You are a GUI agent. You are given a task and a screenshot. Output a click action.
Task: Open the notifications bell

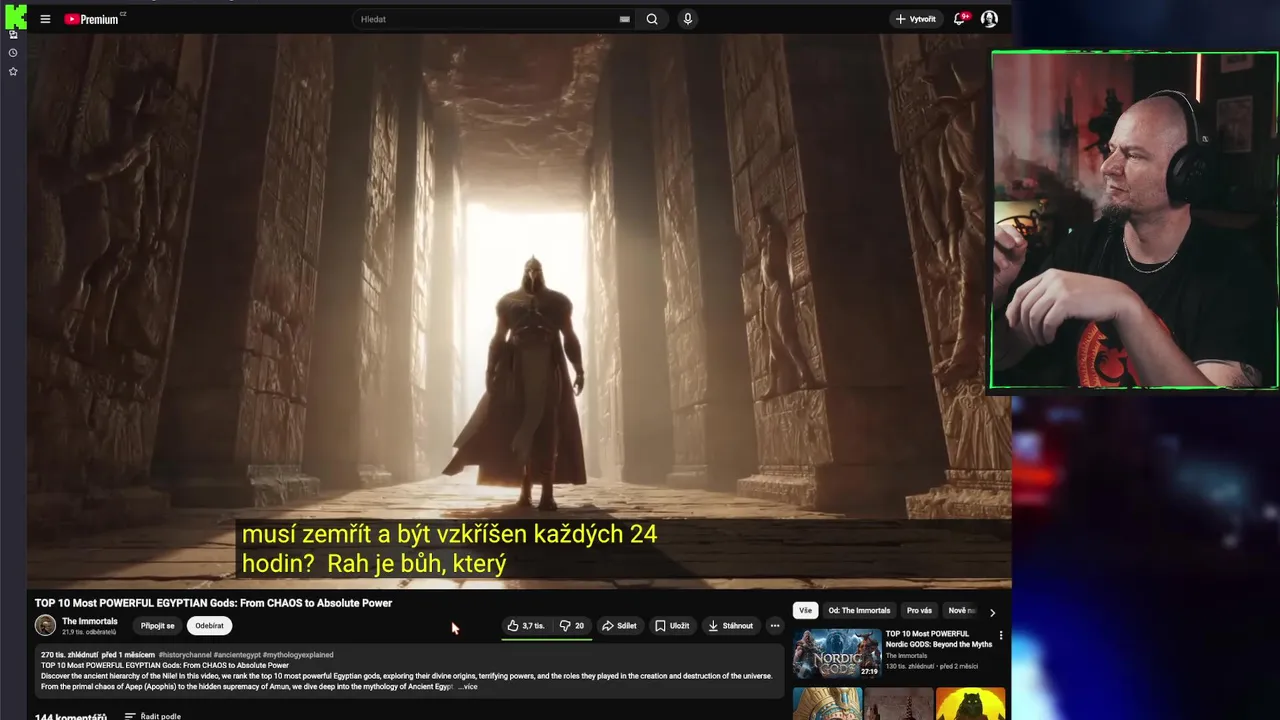[x=960, y=19]
